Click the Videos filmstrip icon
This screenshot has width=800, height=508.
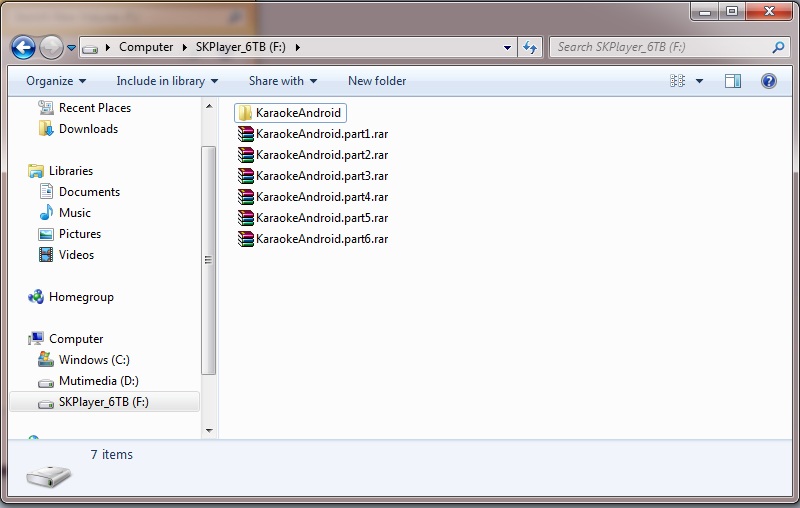click(46, 255)
